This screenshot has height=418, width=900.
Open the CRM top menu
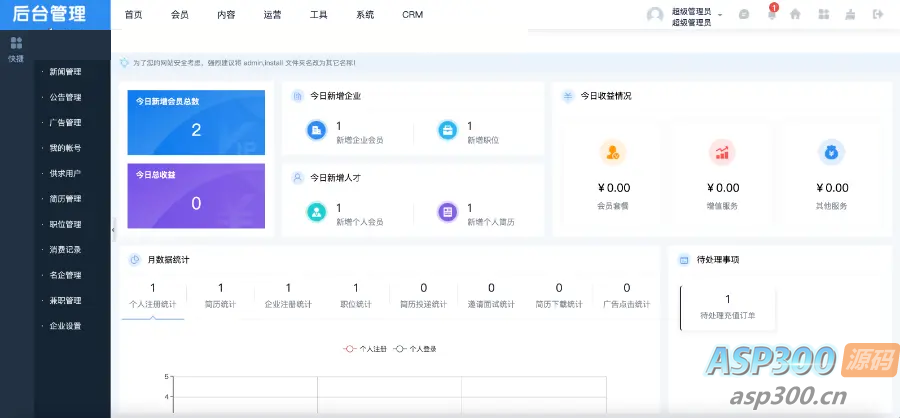click(x=412, y=15)
